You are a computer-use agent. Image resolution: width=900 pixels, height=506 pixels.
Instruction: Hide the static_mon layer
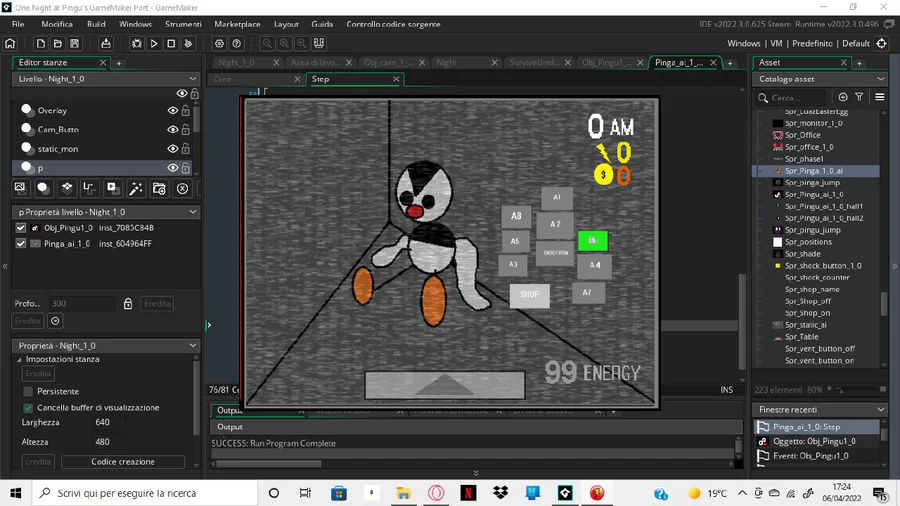tap(172, 149)
